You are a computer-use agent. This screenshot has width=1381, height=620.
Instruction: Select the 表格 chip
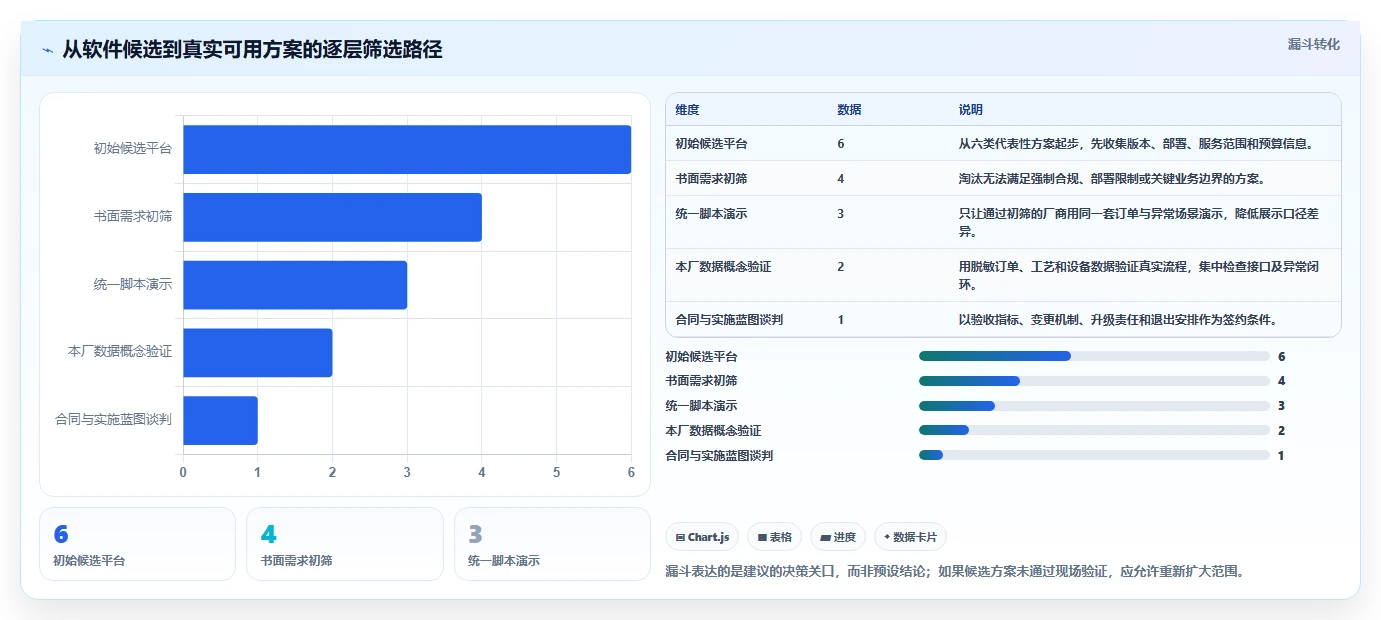(x=774, y=537)
